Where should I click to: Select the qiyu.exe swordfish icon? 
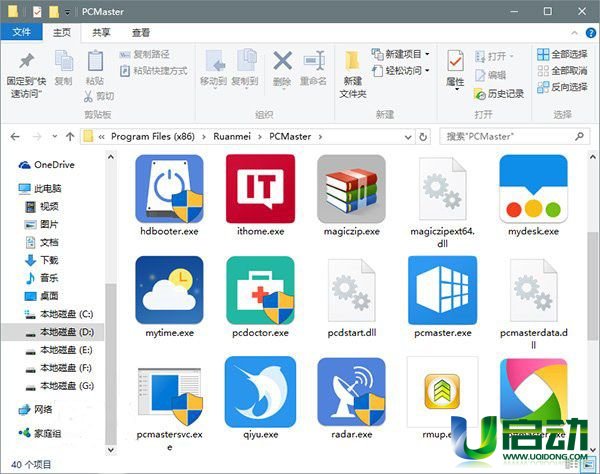point(260,392)
